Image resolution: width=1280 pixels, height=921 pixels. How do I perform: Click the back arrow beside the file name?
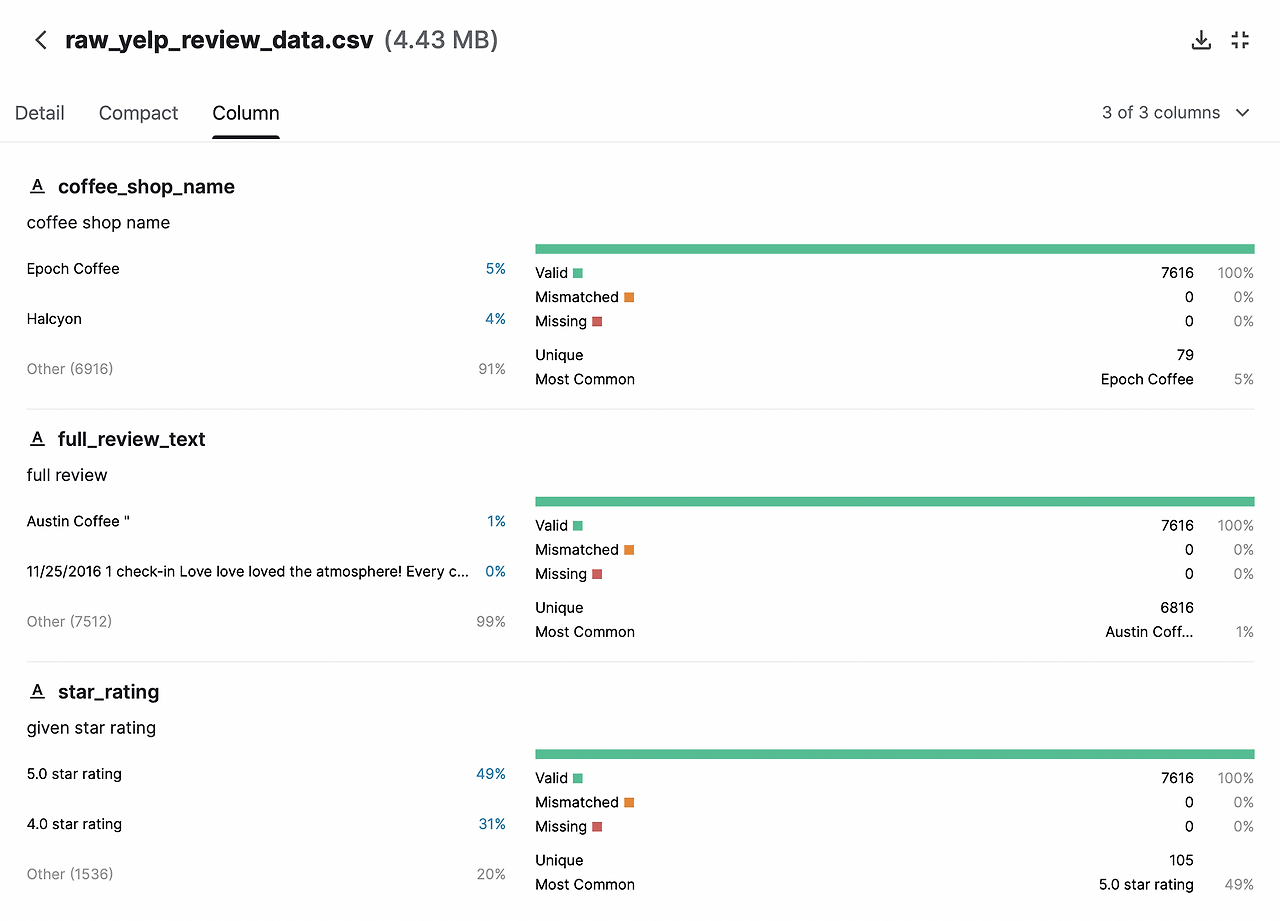coord(40,40)
